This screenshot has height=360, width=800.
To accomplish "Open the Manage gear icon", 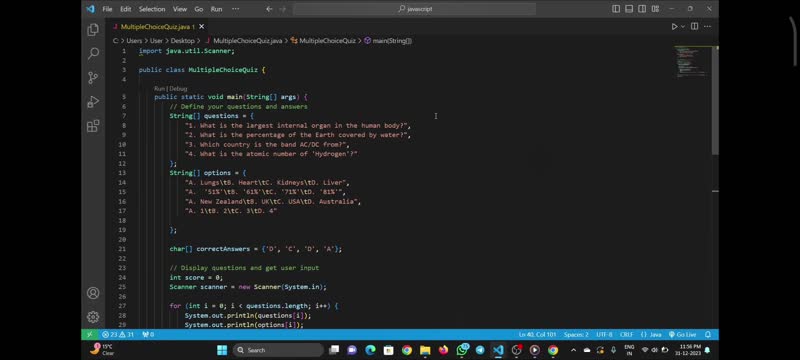I will (93, 317).
